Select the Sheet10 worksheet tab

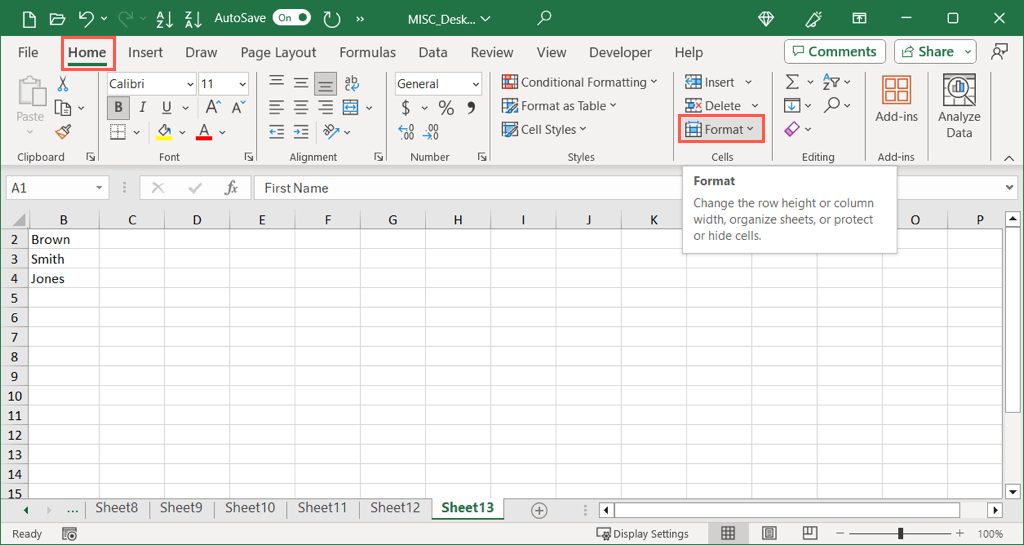[x=249, y=508]
